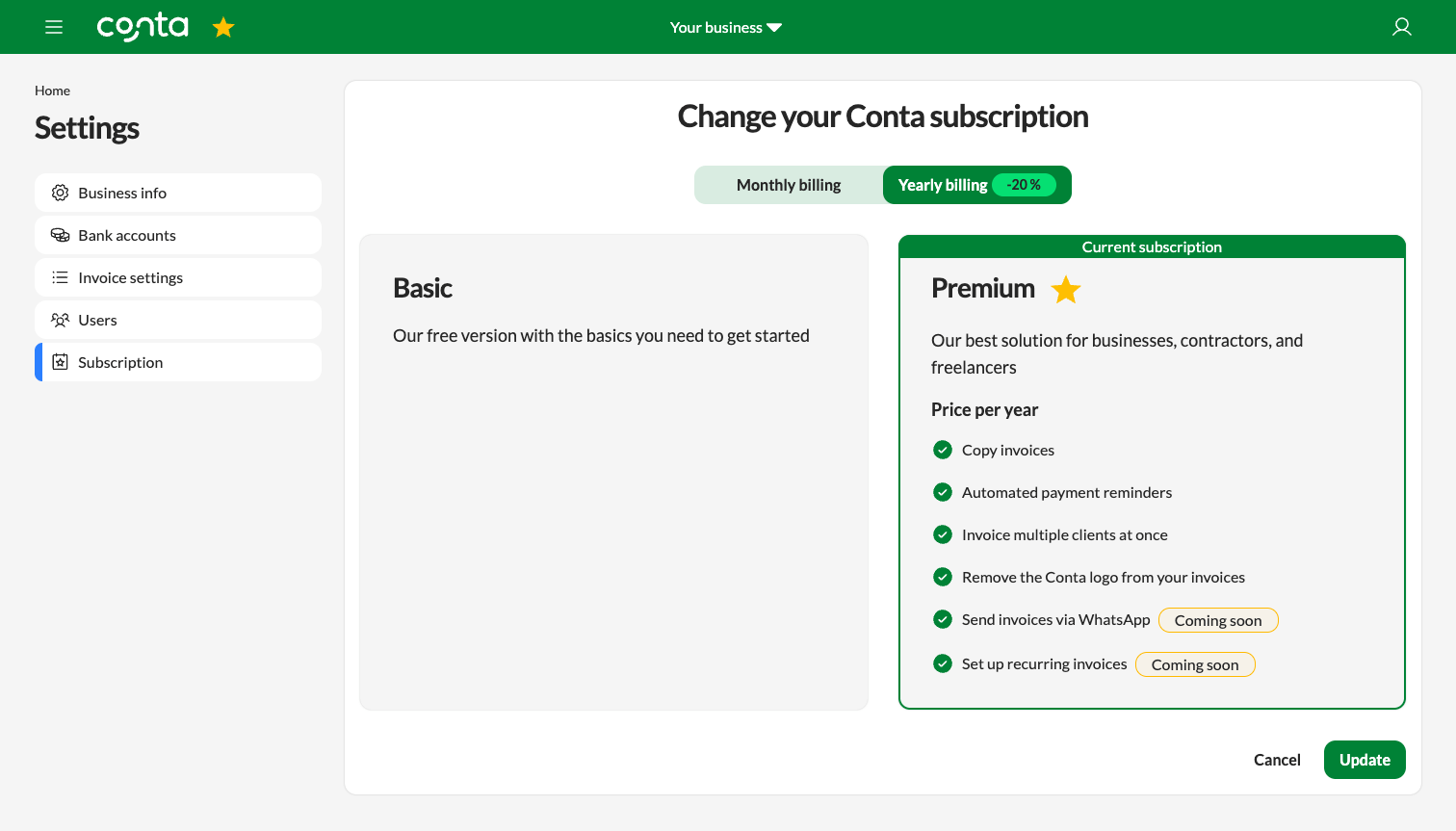Select the Invoice settings list icon

(60, 277)
